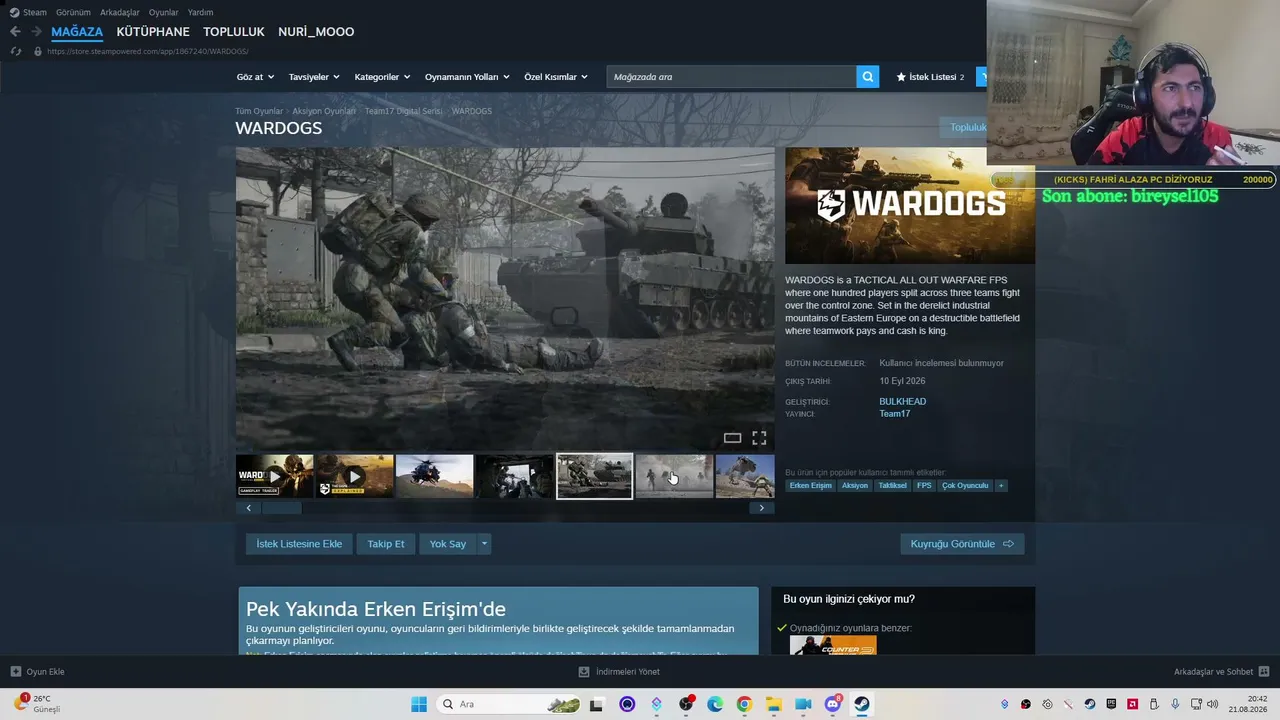Open OBS Studio from the taskbar
1280x720 pixels.
686,704
